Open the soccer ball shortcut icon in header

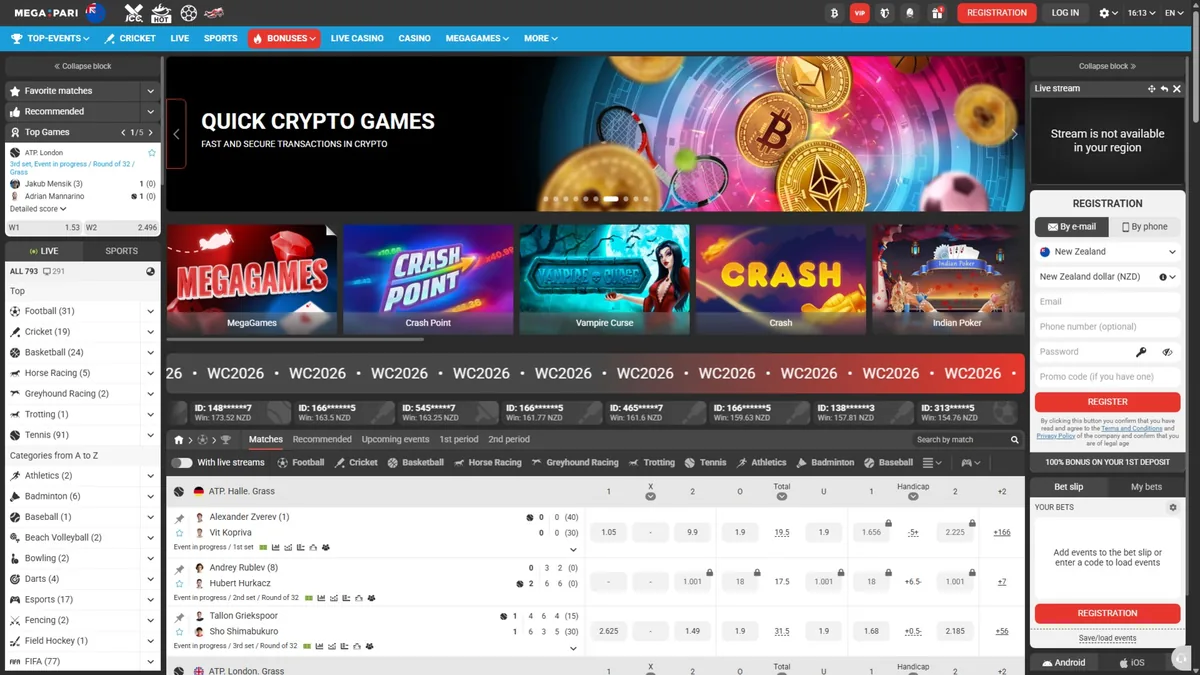tap(189, 13)
